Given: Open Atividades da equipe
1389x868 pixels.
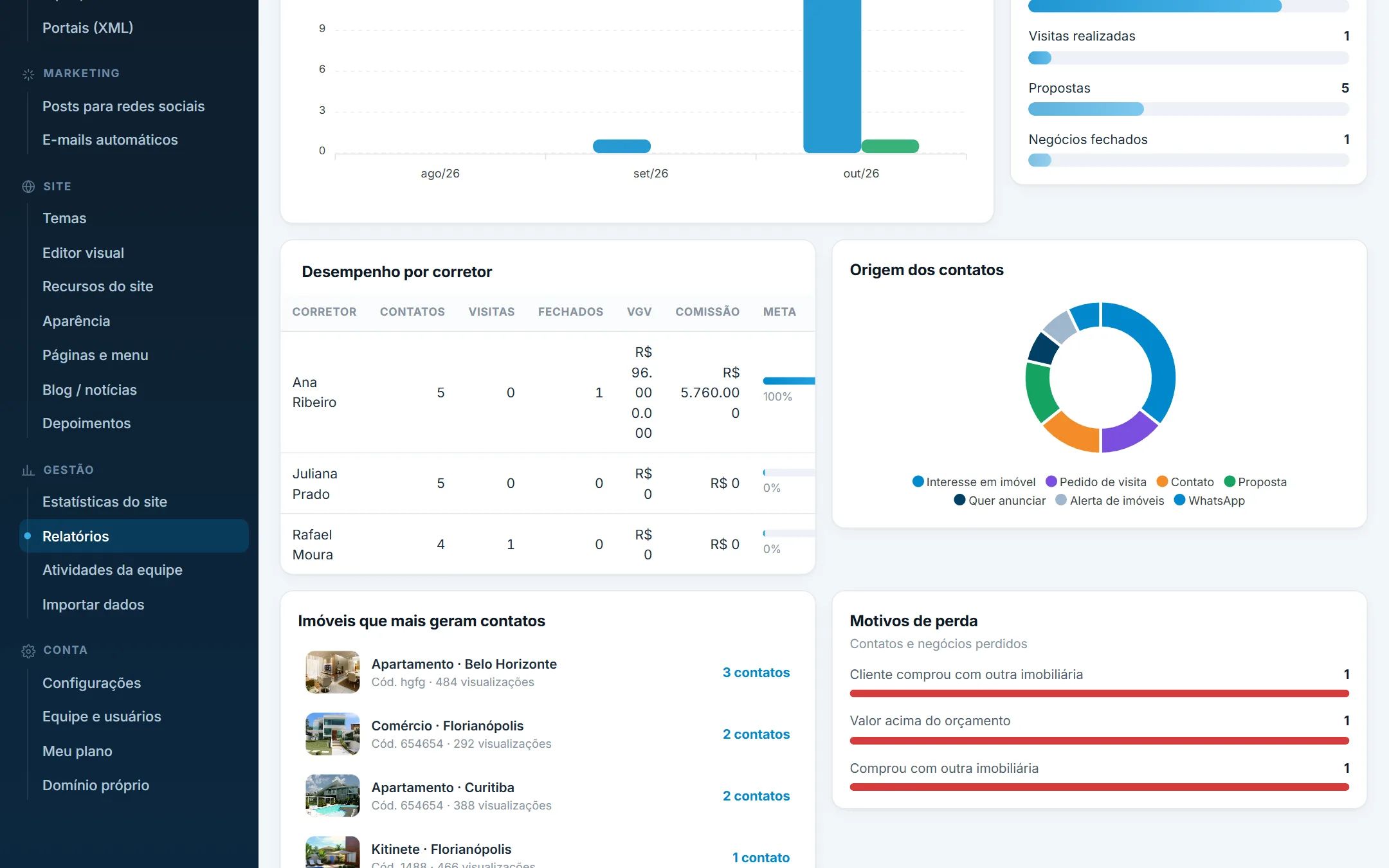Looking at the screenshot, I should pos(113,570).
